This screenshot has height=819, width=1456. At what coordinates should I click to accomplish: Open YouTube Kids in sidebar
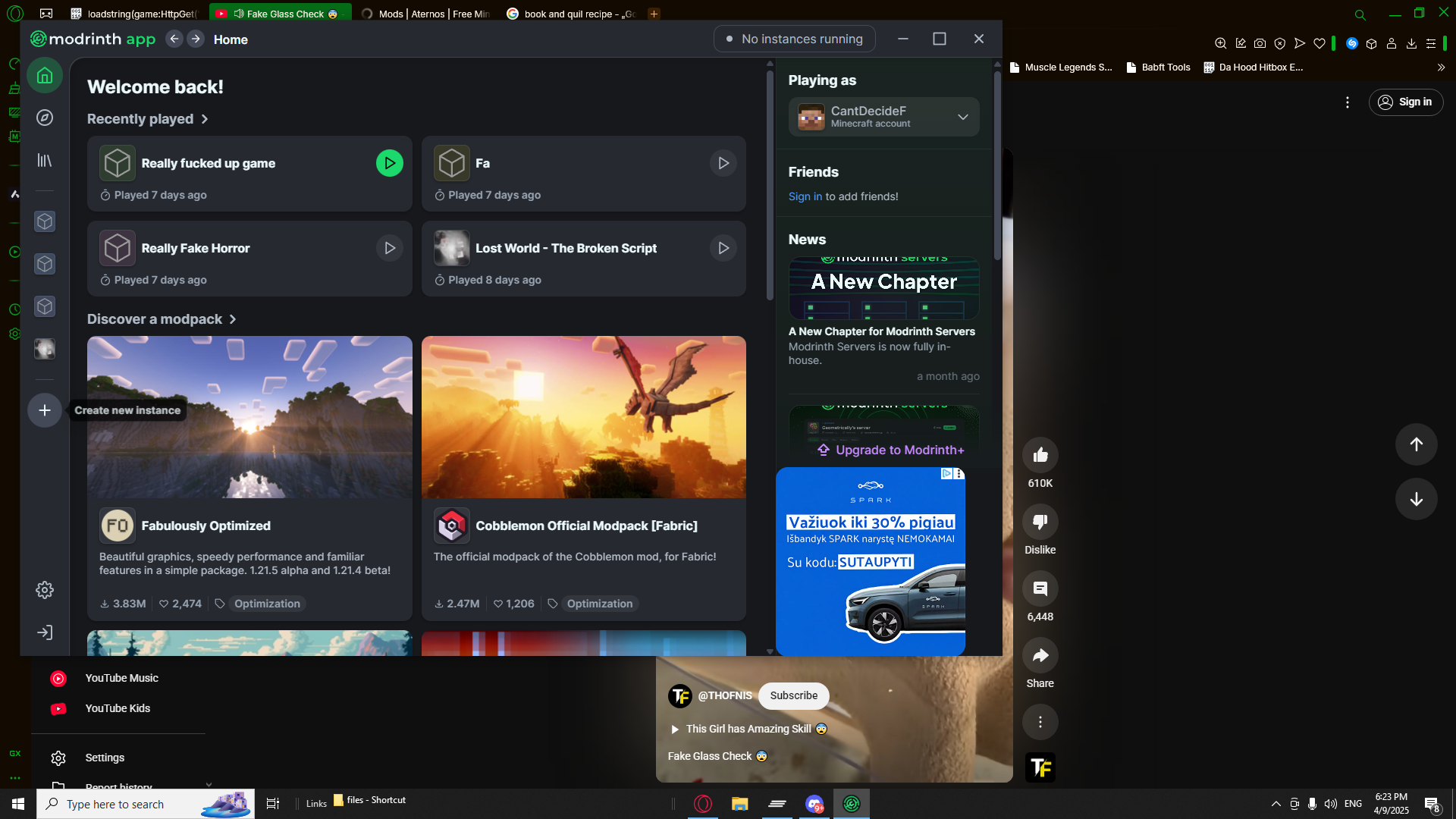(x=118, y=708)
